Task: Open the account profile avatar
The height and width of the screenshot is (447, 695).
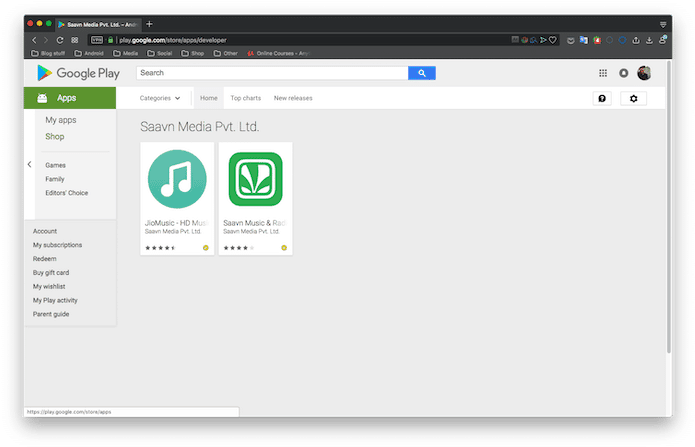Action: (644, 73)
